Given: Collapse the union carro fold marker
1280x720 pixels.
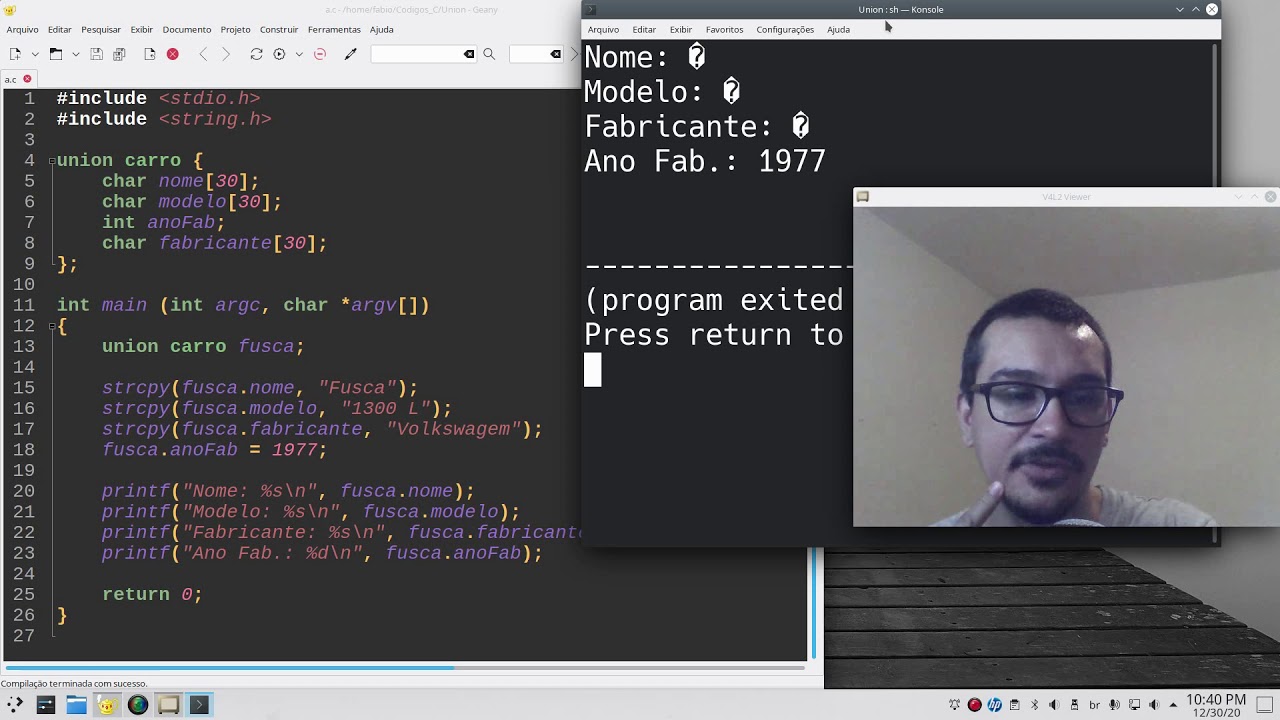Looking at the screenshot, I should (x=51, y=161).
